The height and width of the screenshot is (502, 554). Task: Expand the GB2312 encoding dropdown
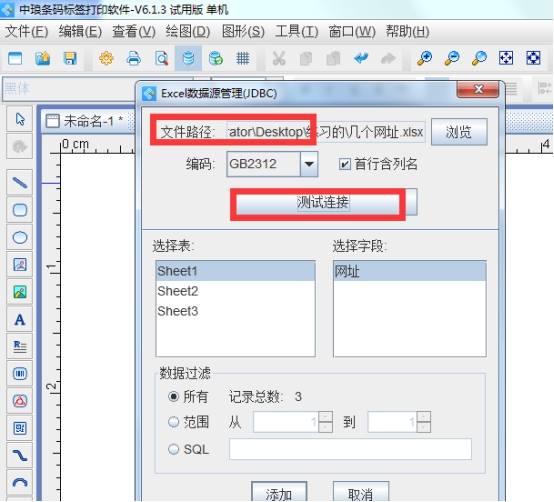point(309,164)
